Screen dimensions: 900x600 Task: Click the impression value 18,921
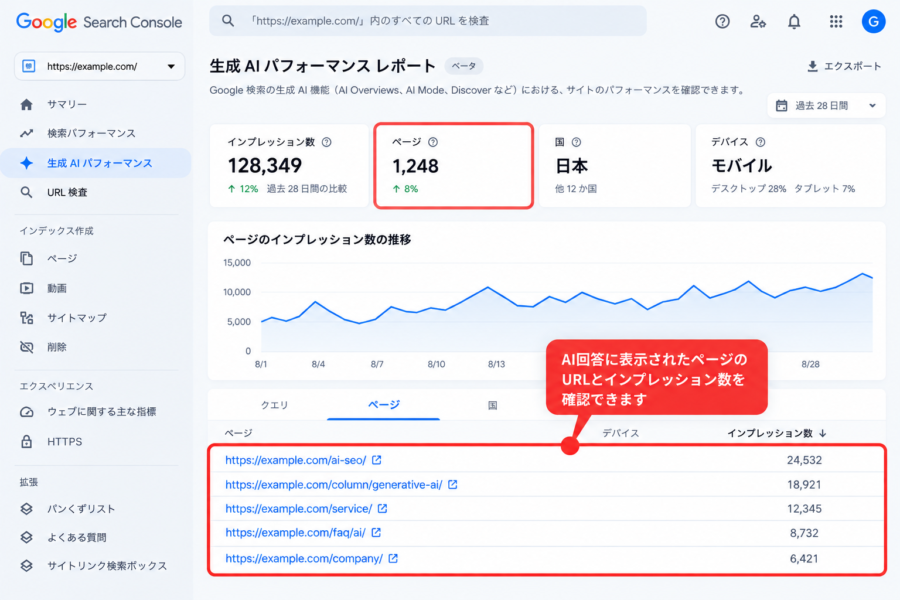click(804, 485)
